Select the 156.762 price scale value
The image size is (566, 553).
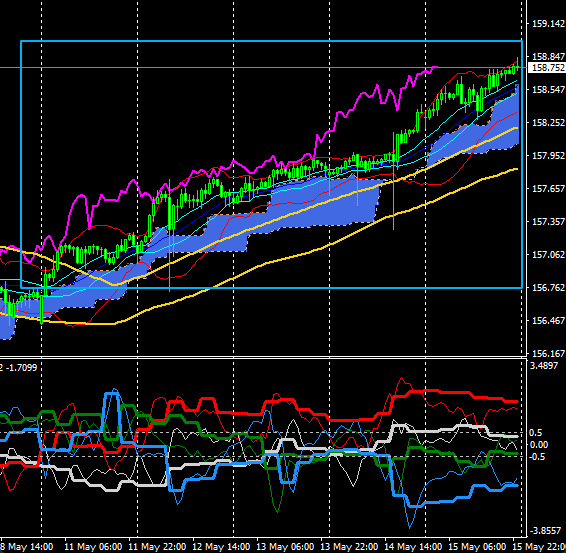coord(548,287)
